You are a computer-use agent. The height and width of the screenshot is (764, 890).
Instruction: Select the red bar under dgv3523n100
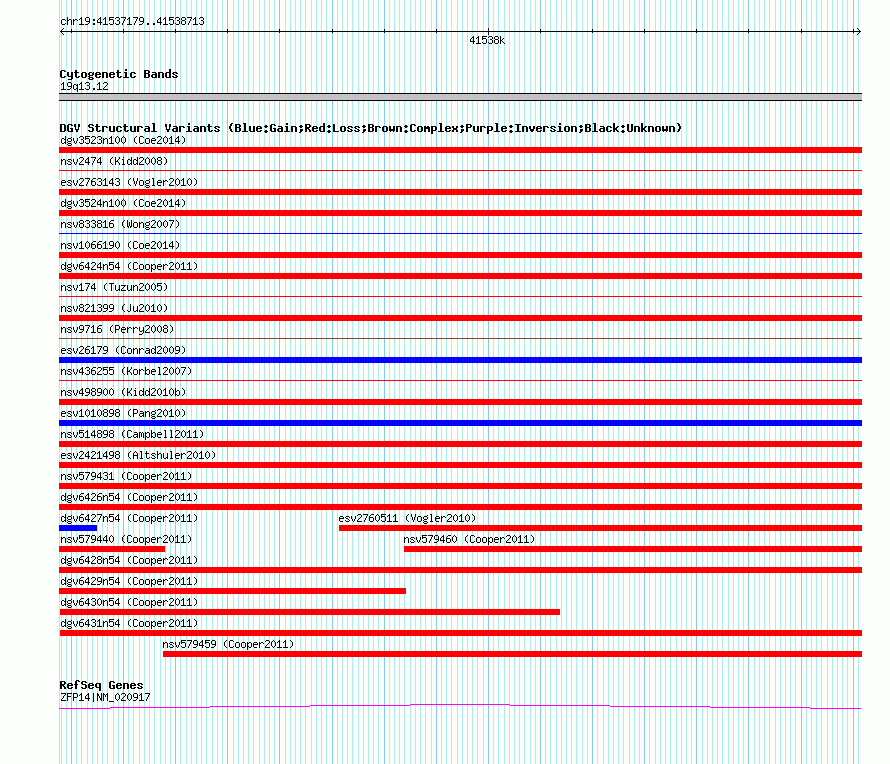tap(460, 150)
